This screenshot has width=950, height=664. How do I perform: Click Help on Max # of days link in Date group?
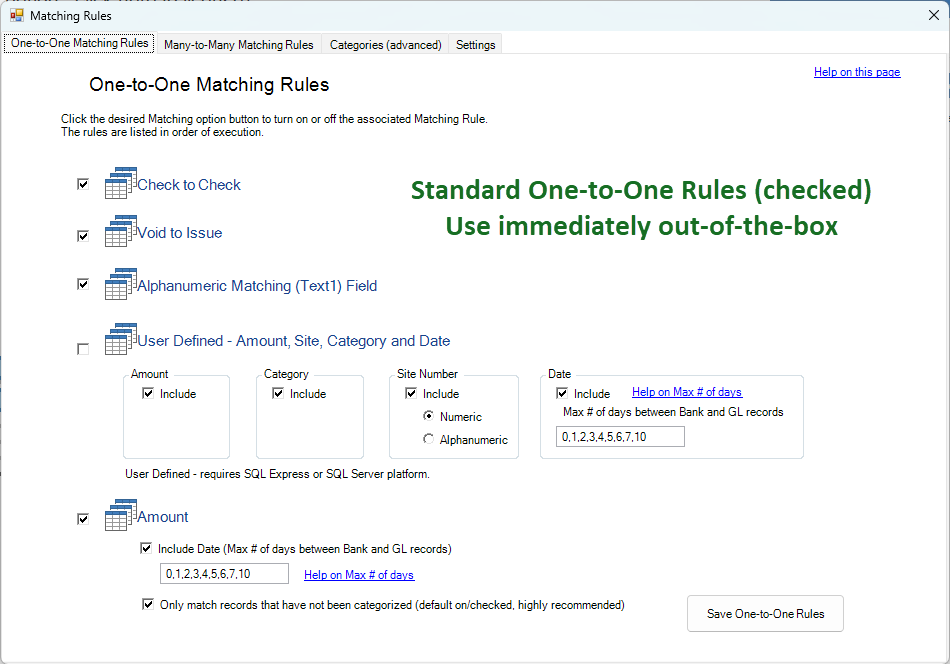[686, 392]
